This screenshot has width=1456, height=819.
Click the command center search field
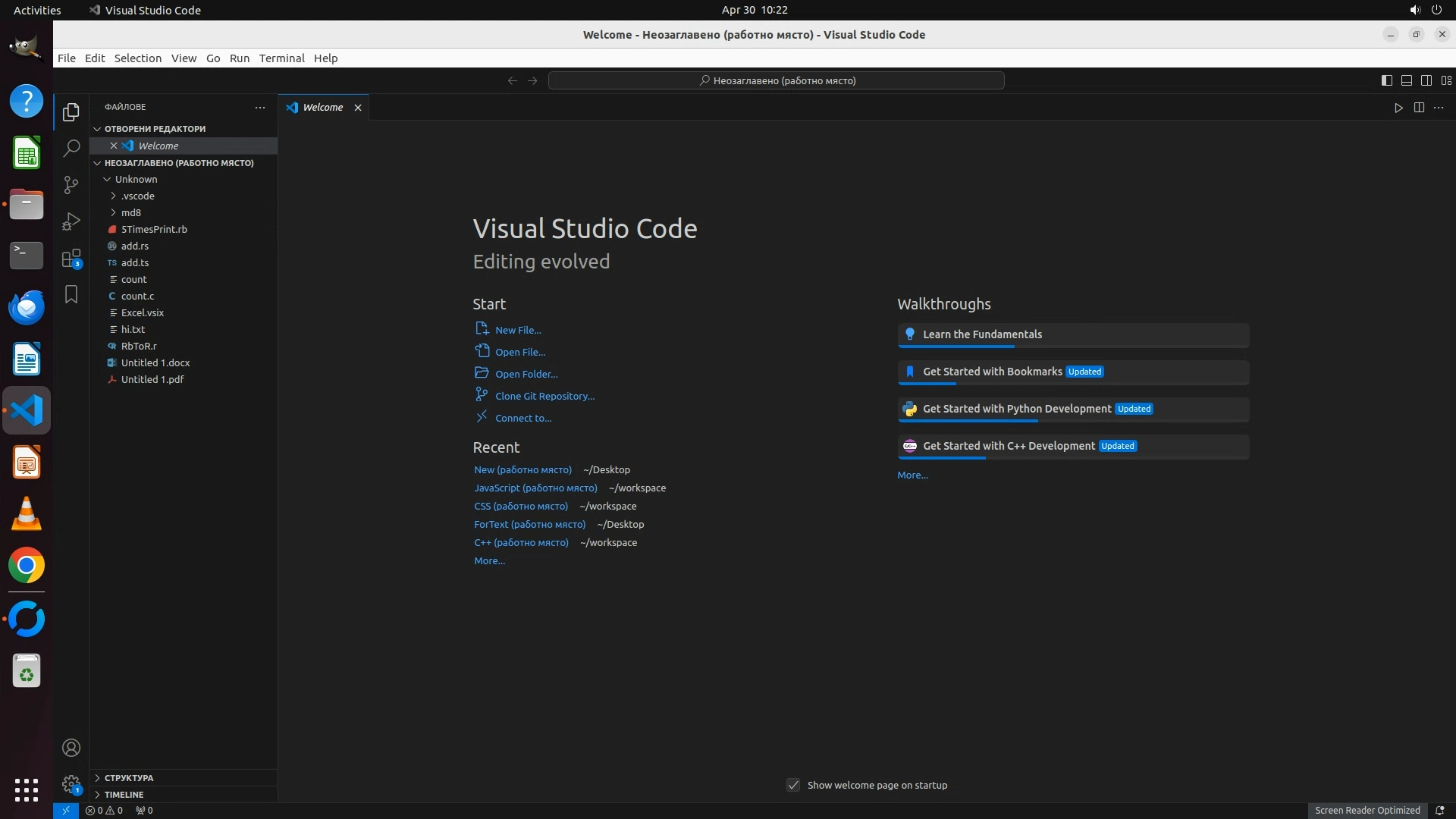(x=776, y=80)
